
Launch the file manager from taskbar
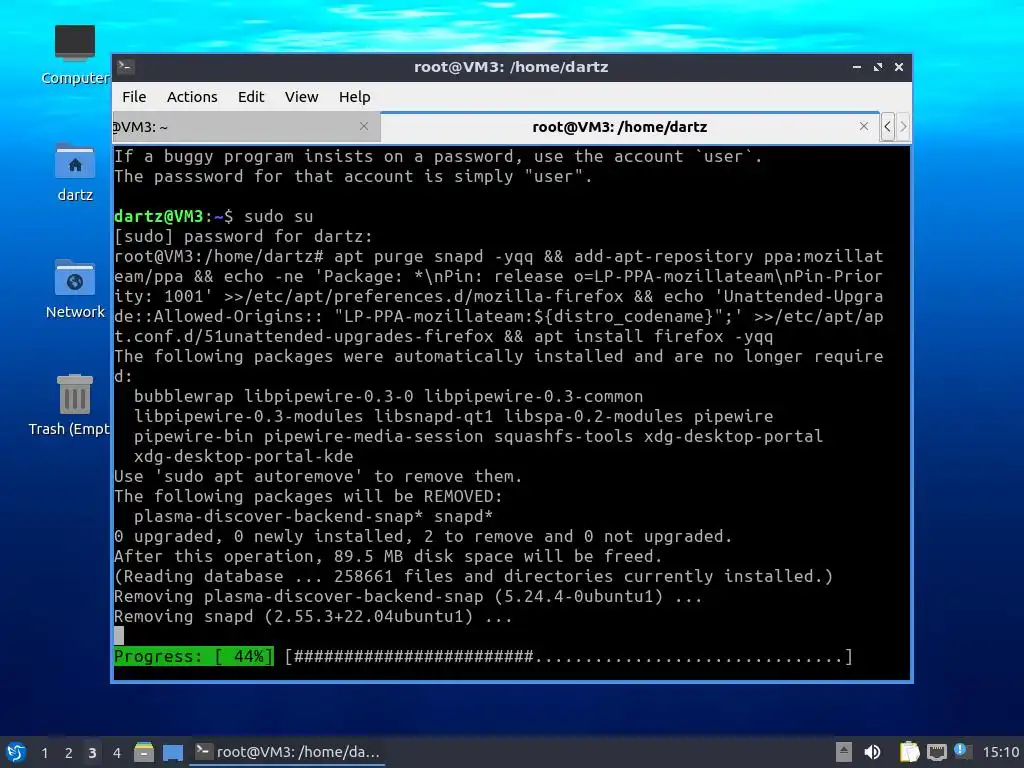coord(144,752)
